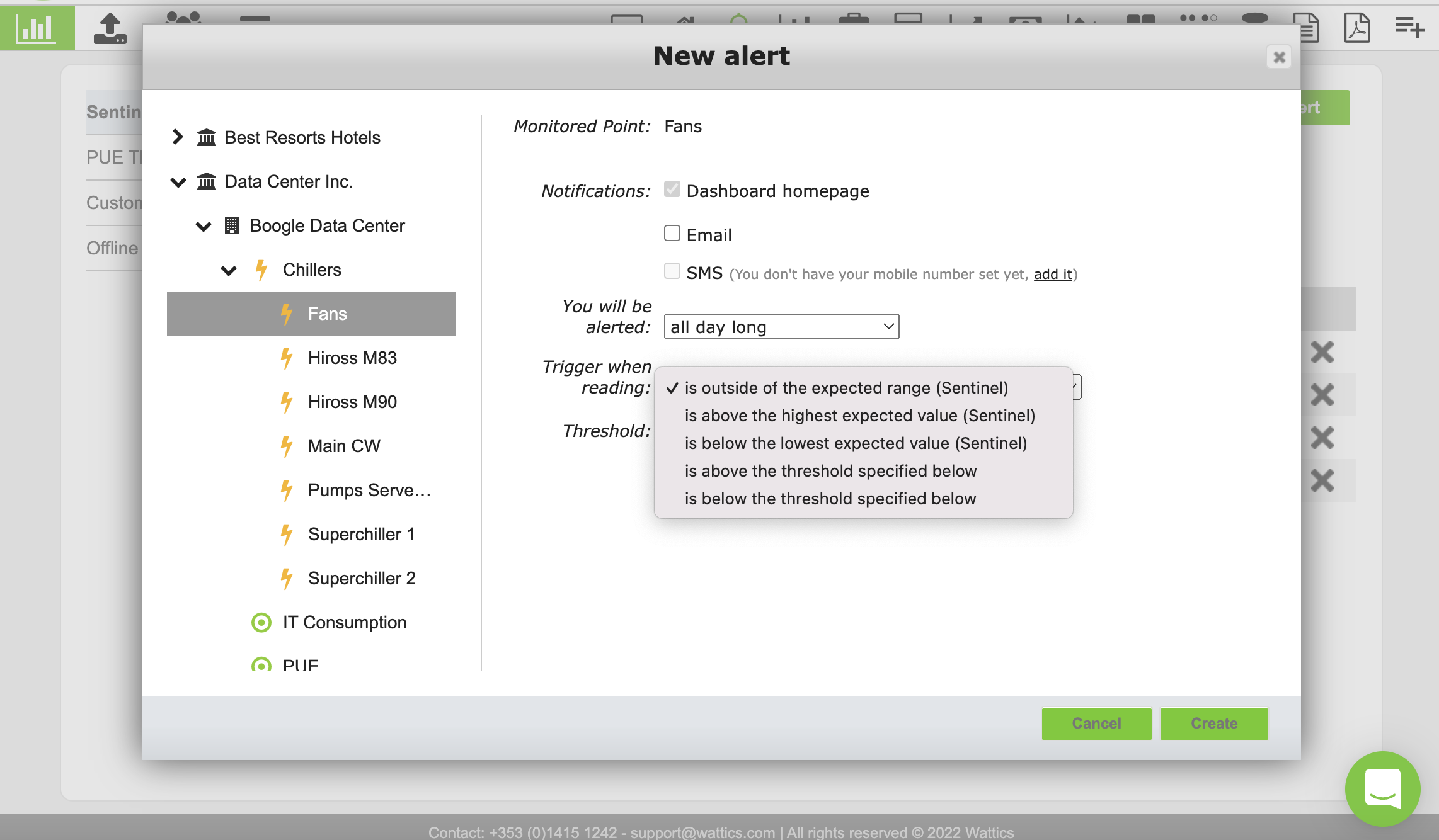Select Superchiller 1 in the tree
1439x840 pixels.
pos(361,534)
